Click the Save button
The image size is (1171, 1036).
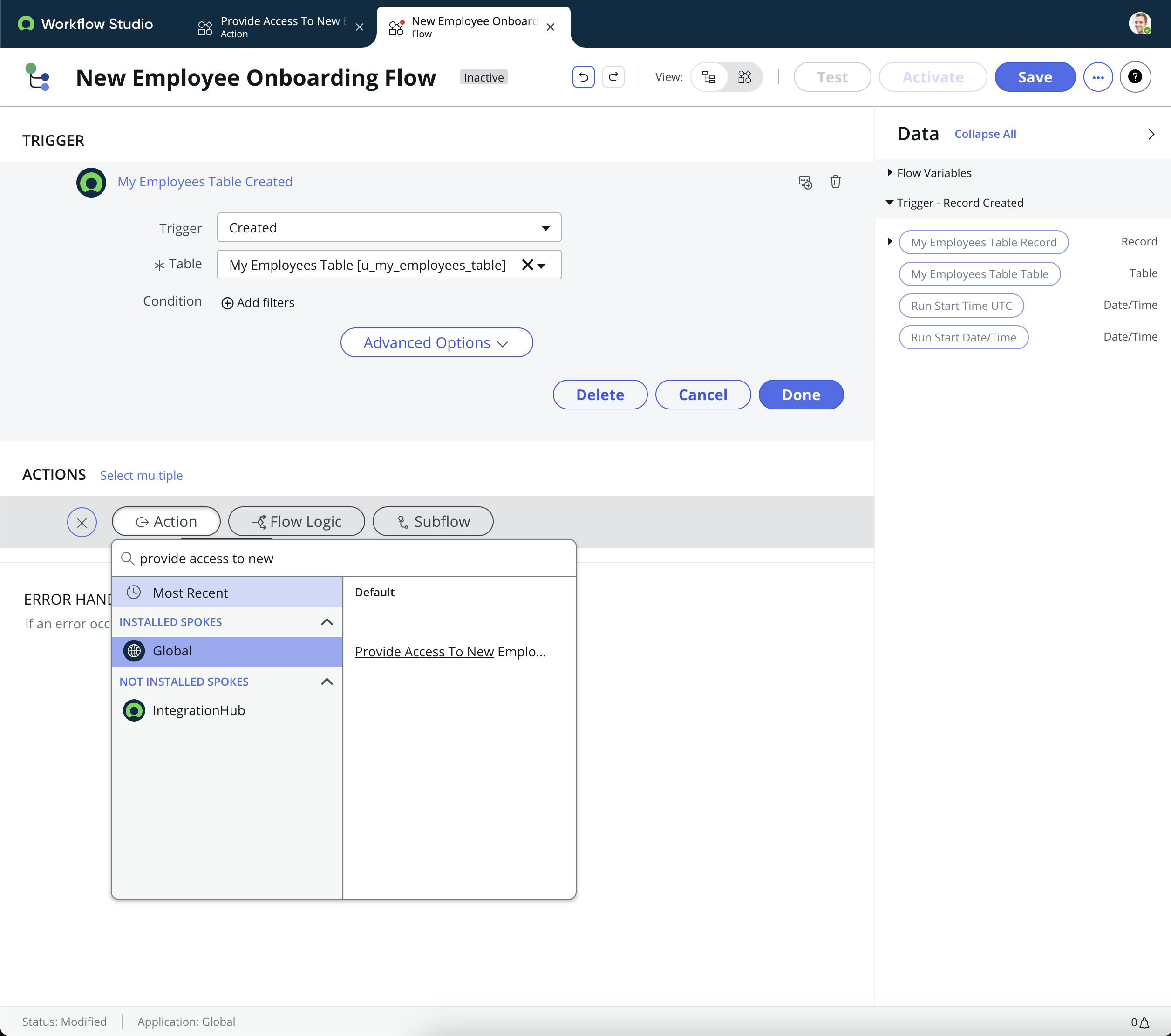point(1035,77)
